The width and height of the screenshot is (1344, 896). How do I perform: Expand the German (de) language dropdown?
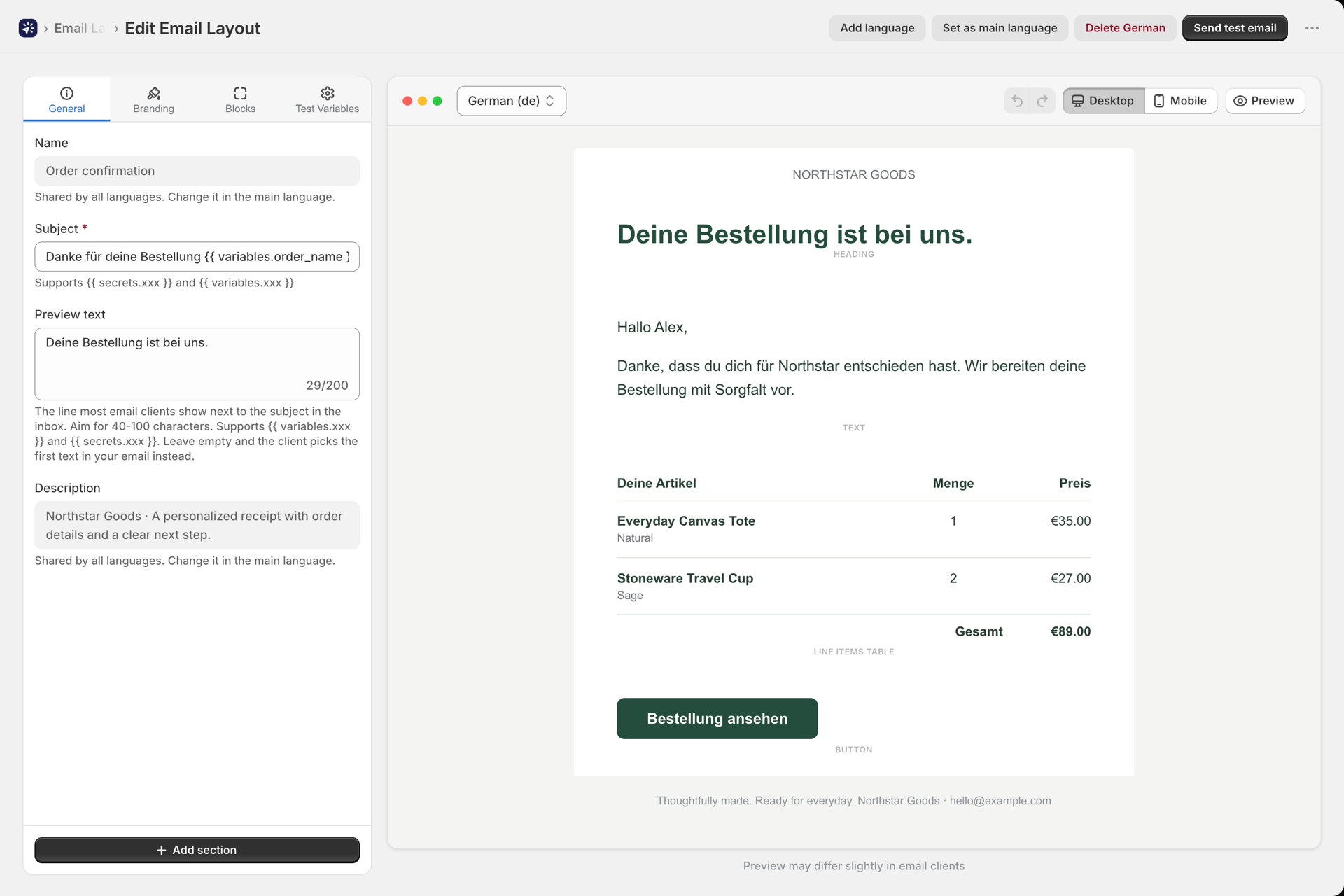(511, 101)
